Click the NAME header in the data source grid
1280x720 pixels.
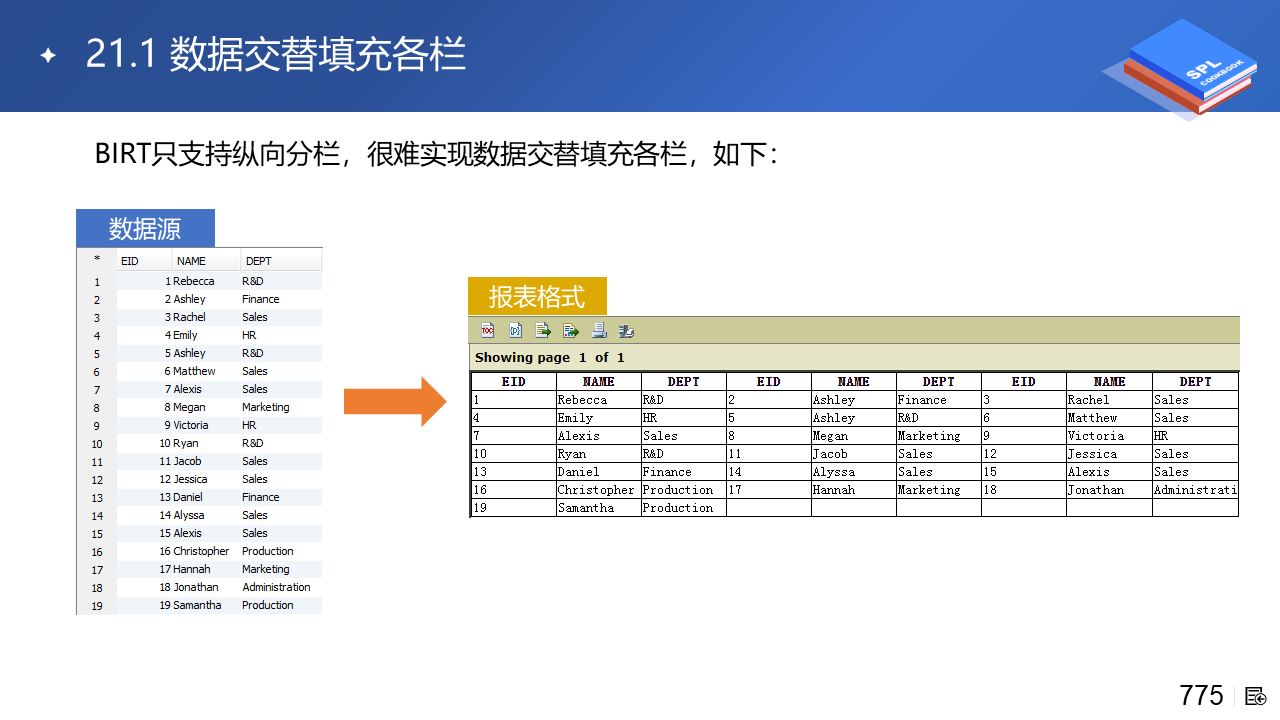pos(191,261)
